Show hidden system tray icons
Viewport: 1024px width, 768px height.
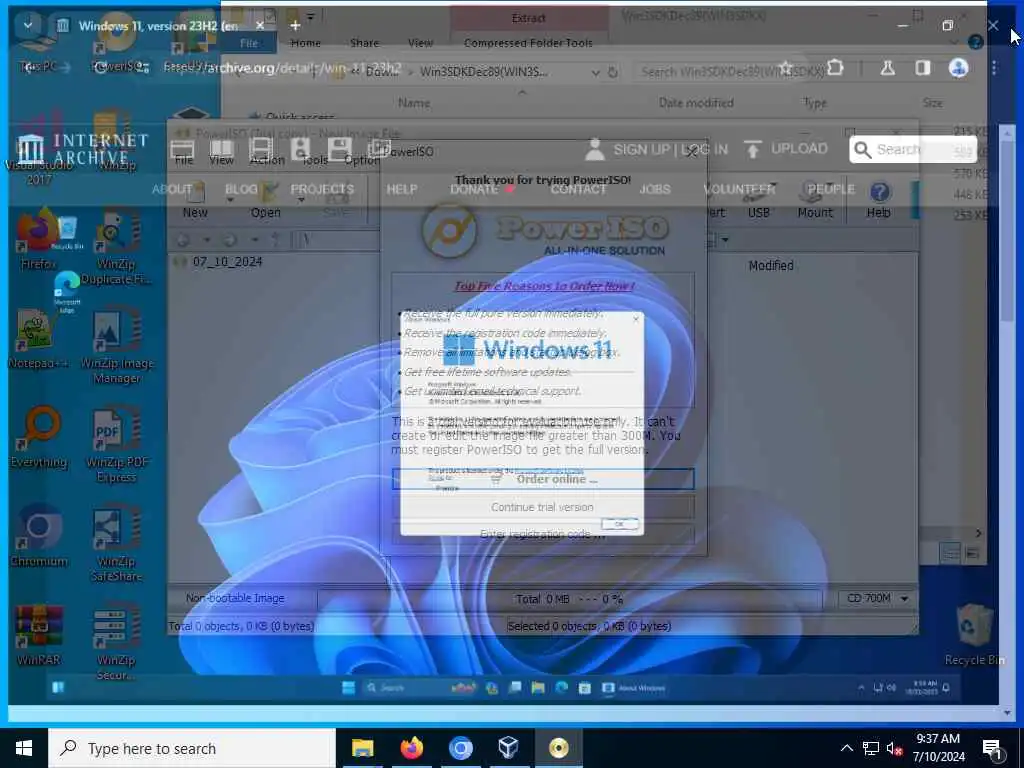(846, 748)
